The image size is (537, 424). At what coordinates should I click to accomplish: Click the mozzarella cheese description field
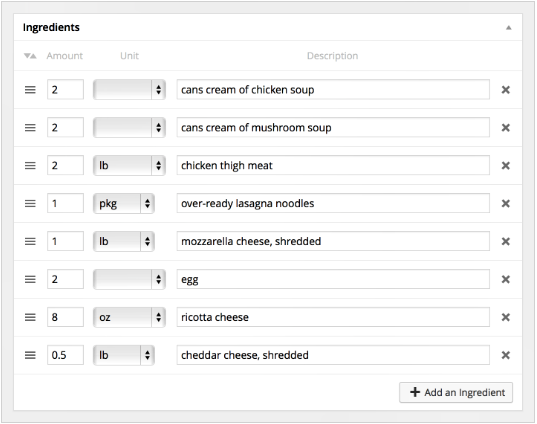[x=333, y=241]
